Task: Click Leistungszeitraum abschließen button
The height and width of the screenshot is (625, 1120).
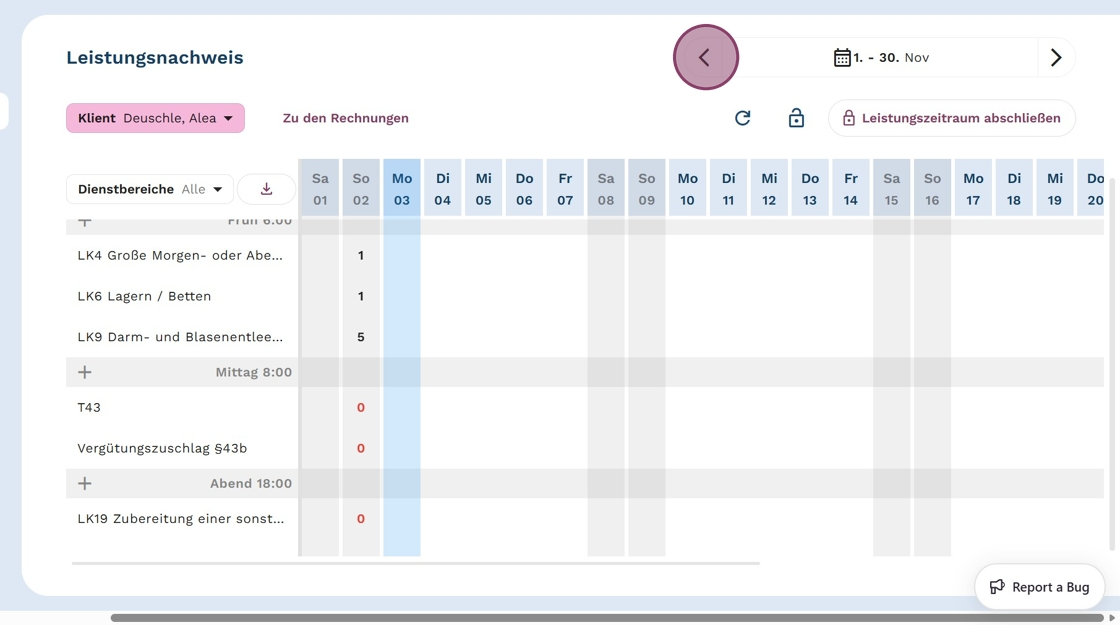Action: [951, 118]
